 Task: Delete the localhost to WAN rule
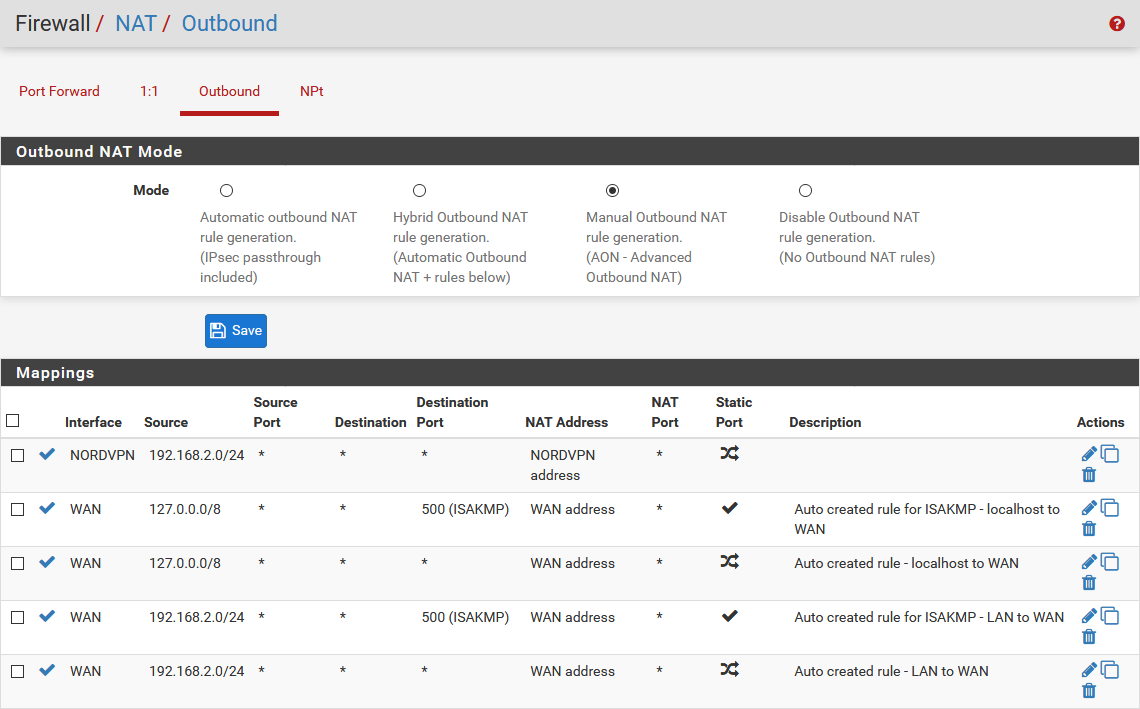pyautogui.click(x=1089, y=583)
